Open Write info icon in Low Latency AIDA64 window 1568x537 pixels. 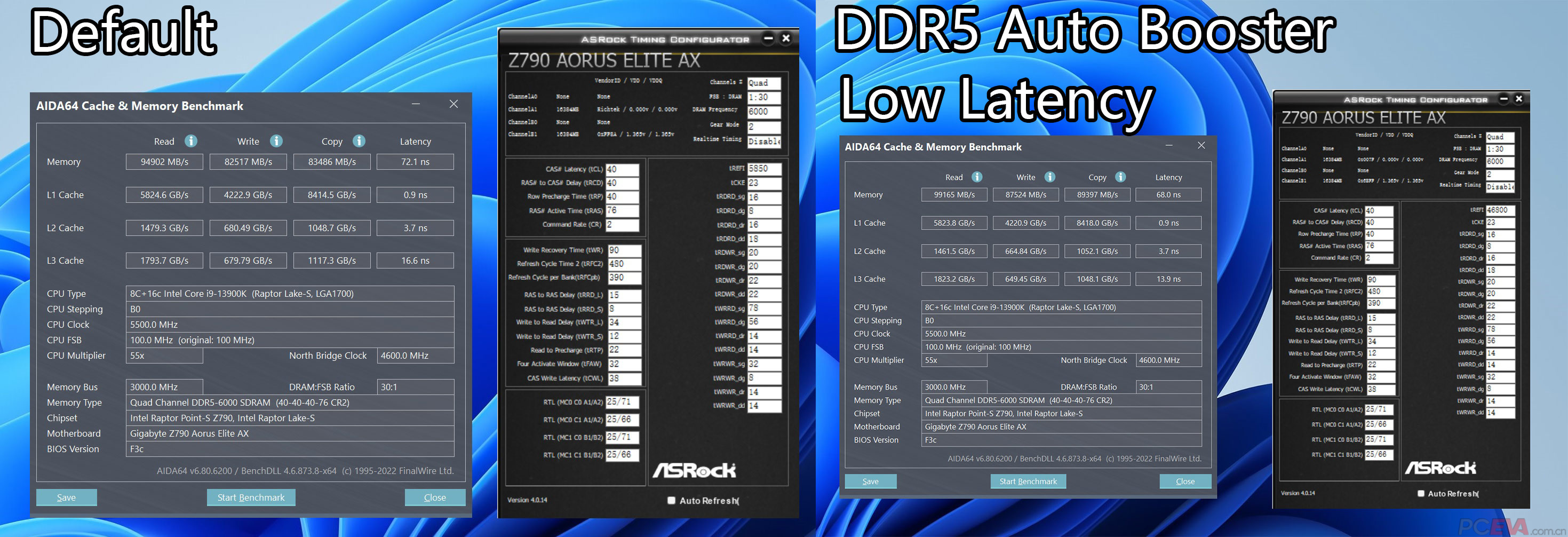click(x=1050, y=177)
